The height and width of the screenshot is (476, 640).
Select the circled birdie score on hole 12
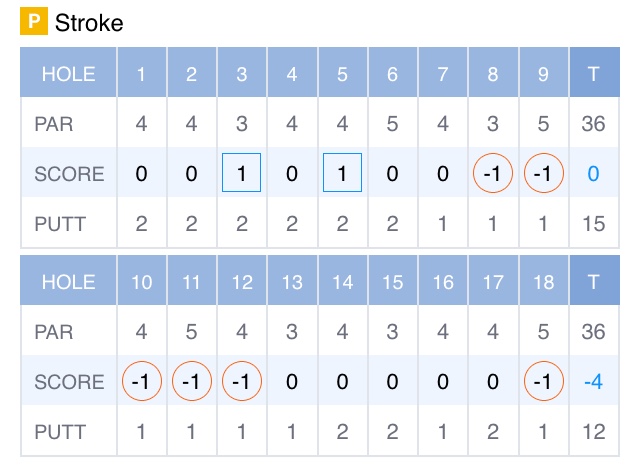tap(241, 382)
